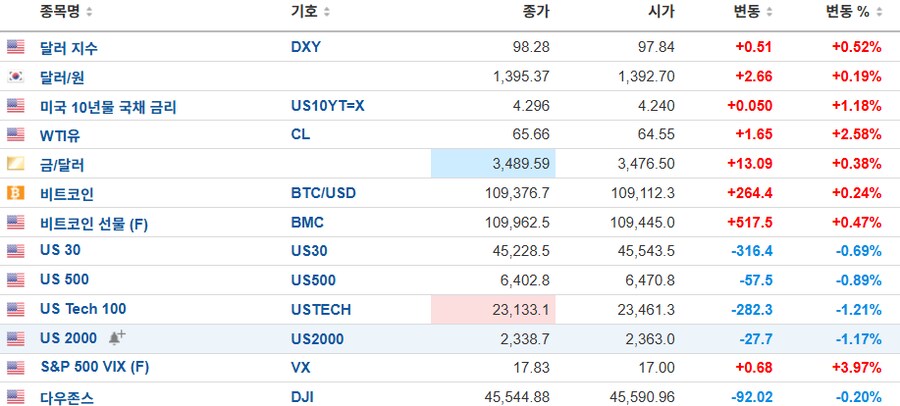900x406 pixels.
Task: Click the highlighted 3,489.59 gold price cell
Action: (x=493, y=164)
